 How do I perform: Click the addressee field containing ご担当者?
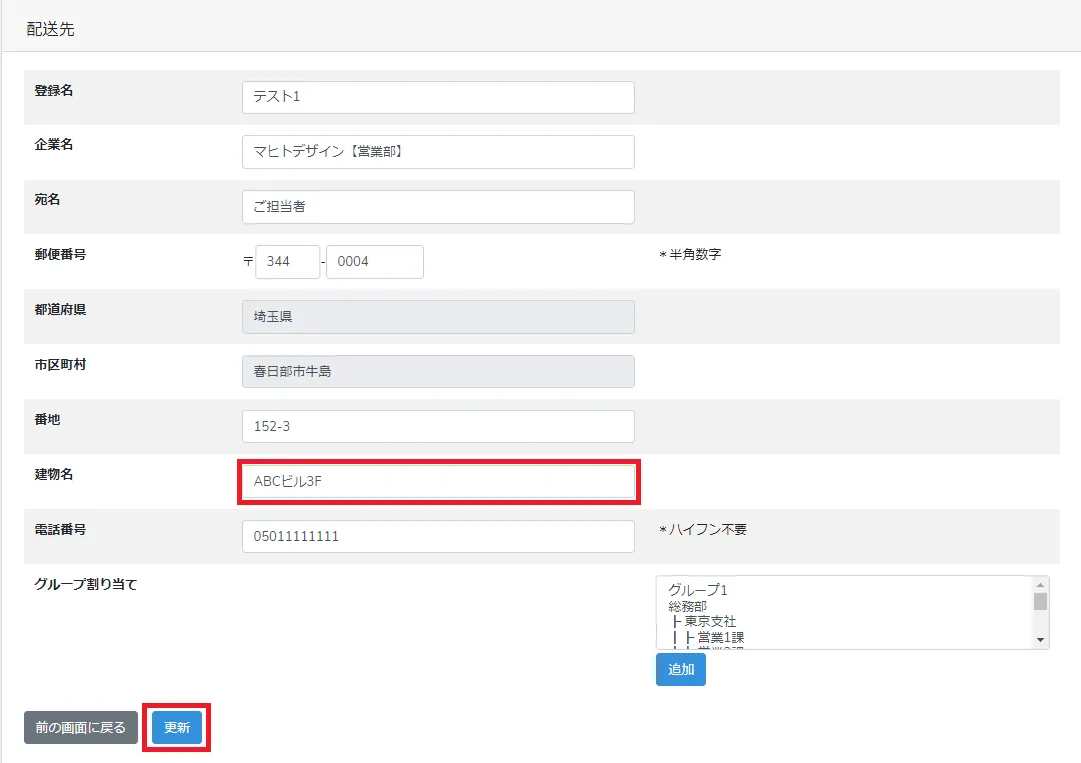[x=438, y=206]
